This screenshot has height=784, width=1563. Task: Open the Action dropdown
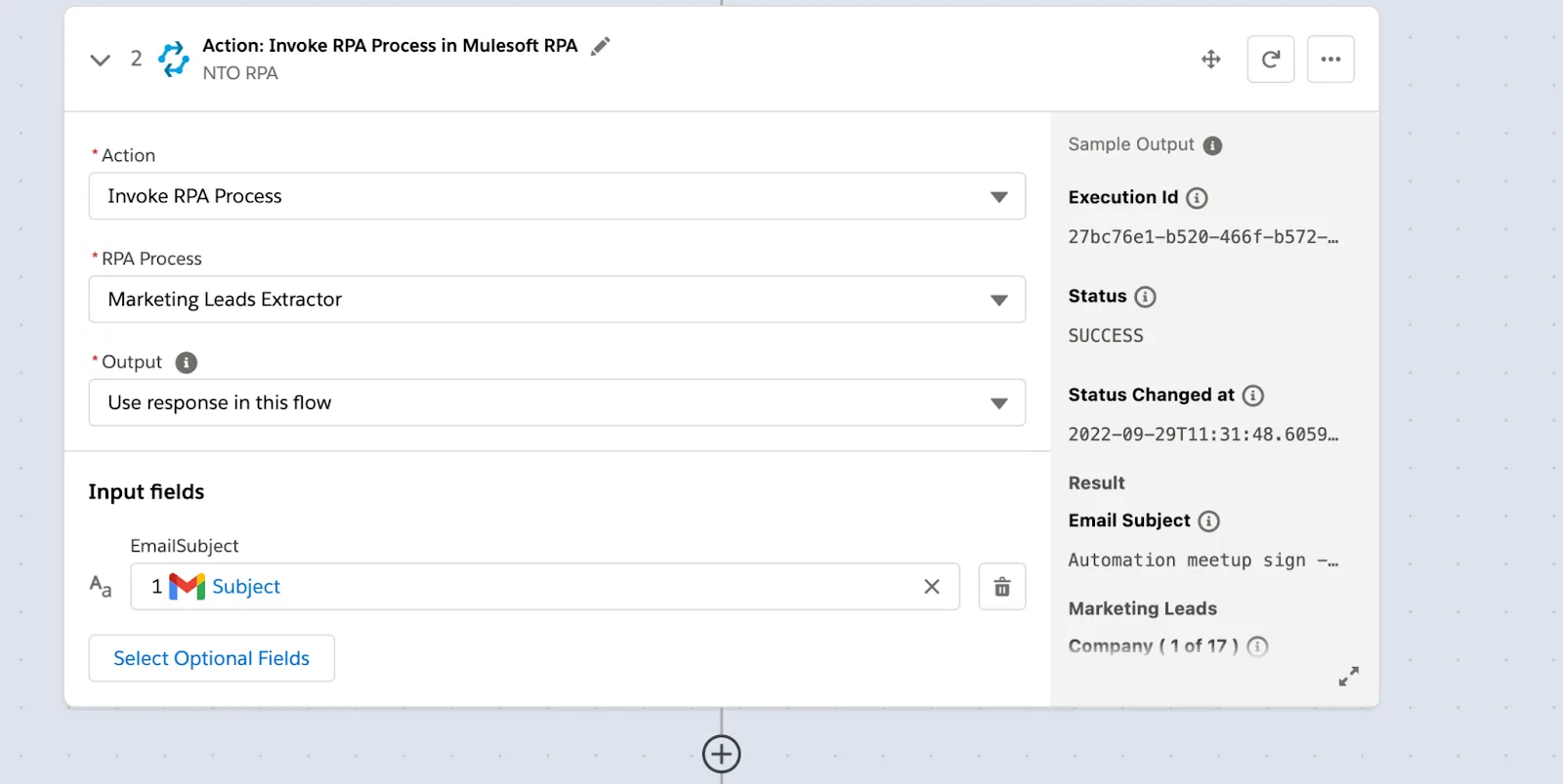557,196
